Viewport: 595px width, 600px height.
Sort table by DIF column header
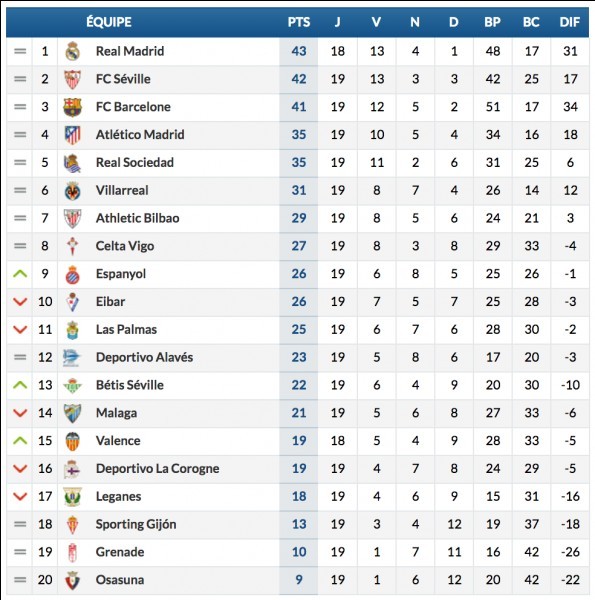[570, 22]
